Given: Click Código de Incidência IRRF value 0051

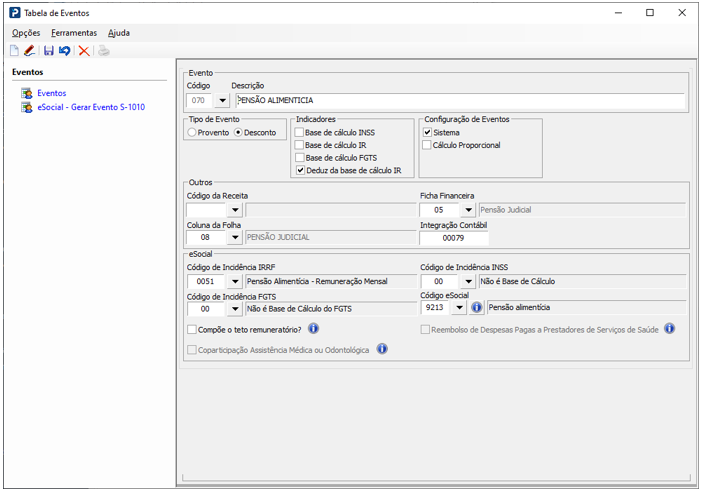Looking at the screenshot, I should click(205, 282).
